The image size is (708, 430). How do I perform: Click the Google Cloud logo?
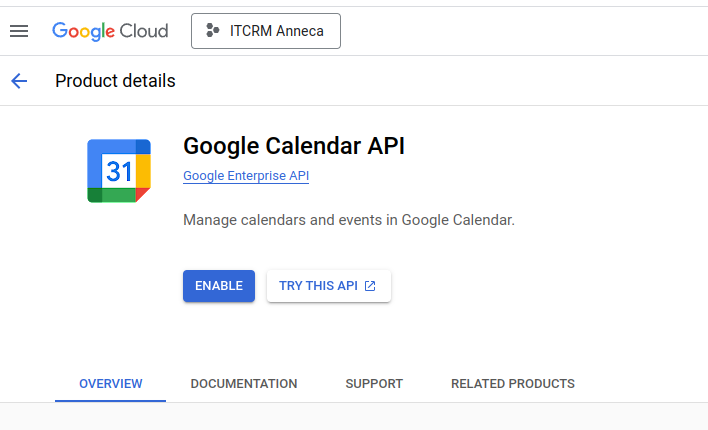pyautogui.click(x=110, y=31)
